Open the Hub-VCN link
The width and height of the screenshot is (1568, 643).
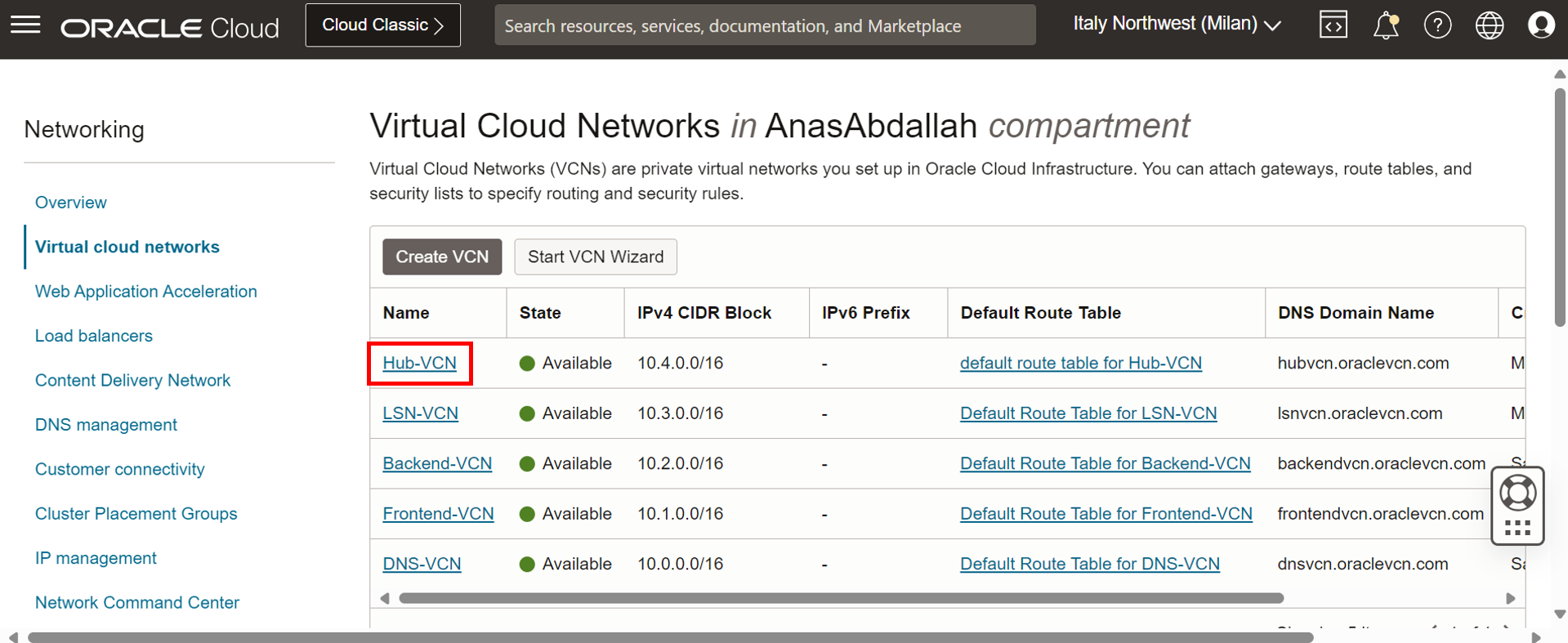click(419, 363)
